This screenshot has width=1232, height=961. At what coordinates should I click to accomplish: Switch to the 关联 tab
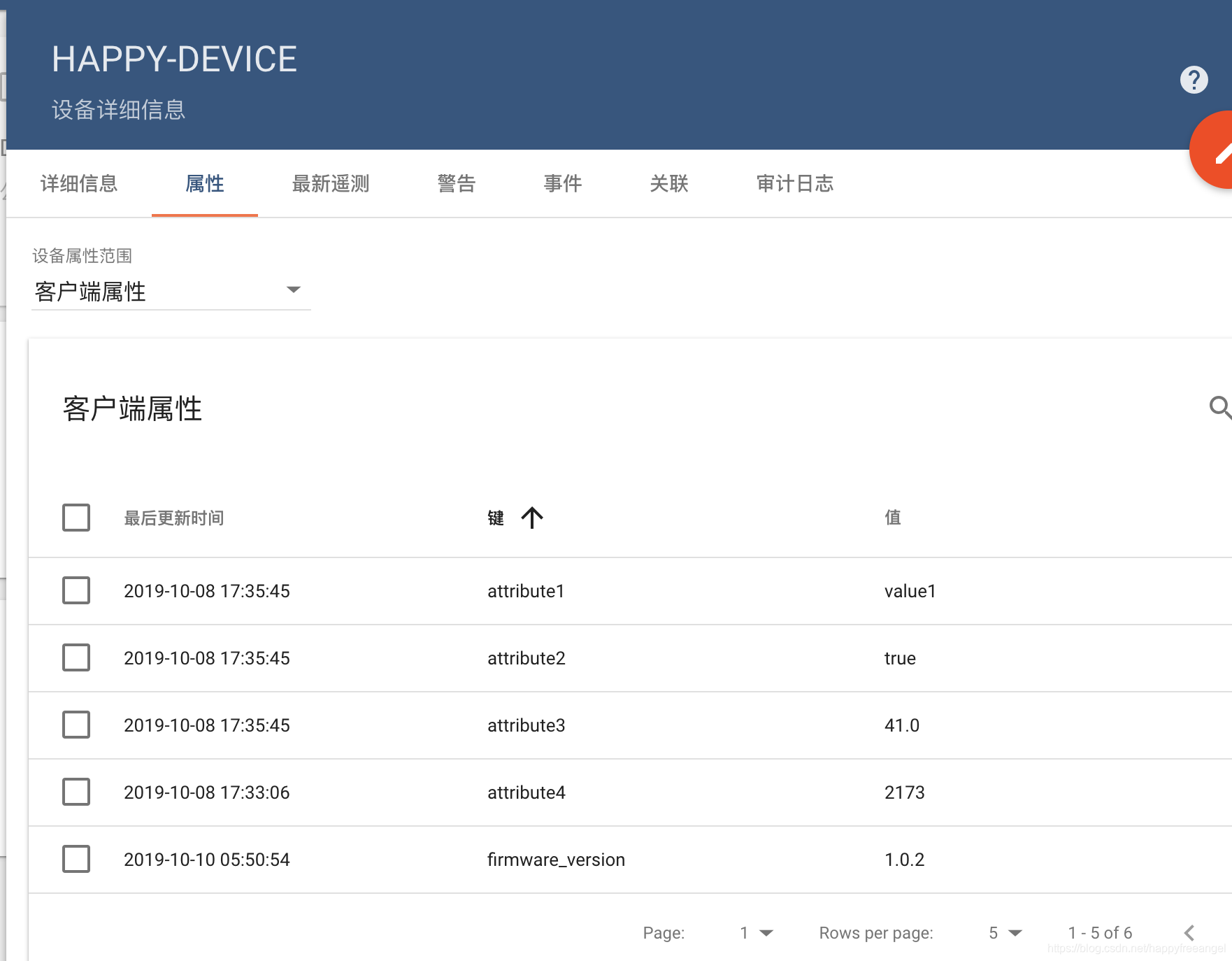point(669,183)
